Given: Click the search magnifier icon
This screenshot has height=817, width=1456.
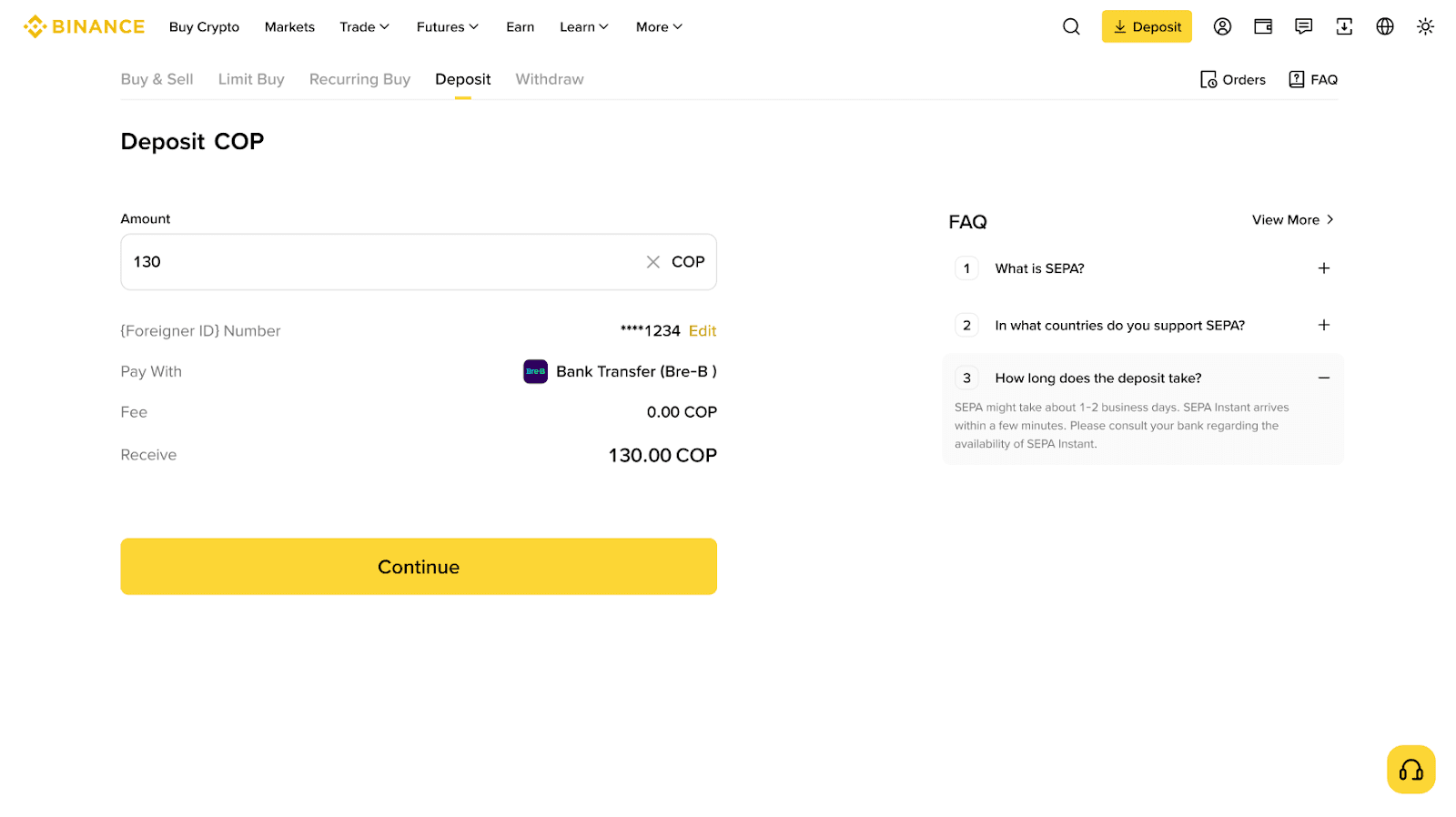Looking at the screenshot, I should pyautogui.click(x=1071, y=26).
